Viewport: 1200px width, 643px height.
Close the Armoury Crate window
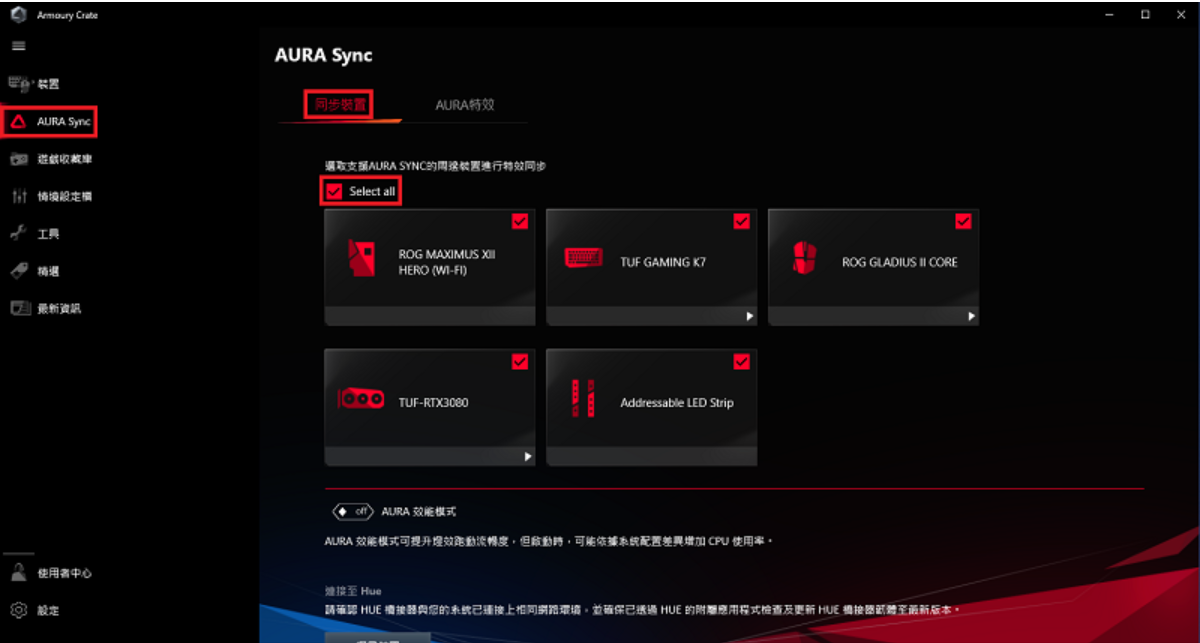(x=1181, y=14)
